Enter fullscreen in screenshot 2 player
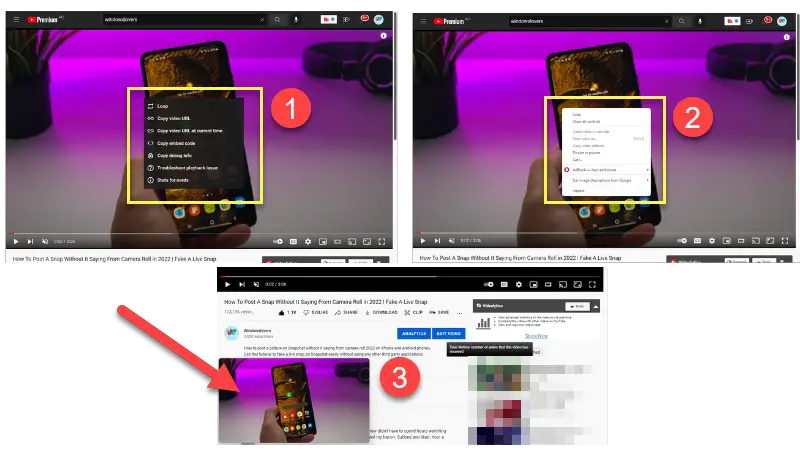Screen dimensions: 800x450 (x=785, y=240)
